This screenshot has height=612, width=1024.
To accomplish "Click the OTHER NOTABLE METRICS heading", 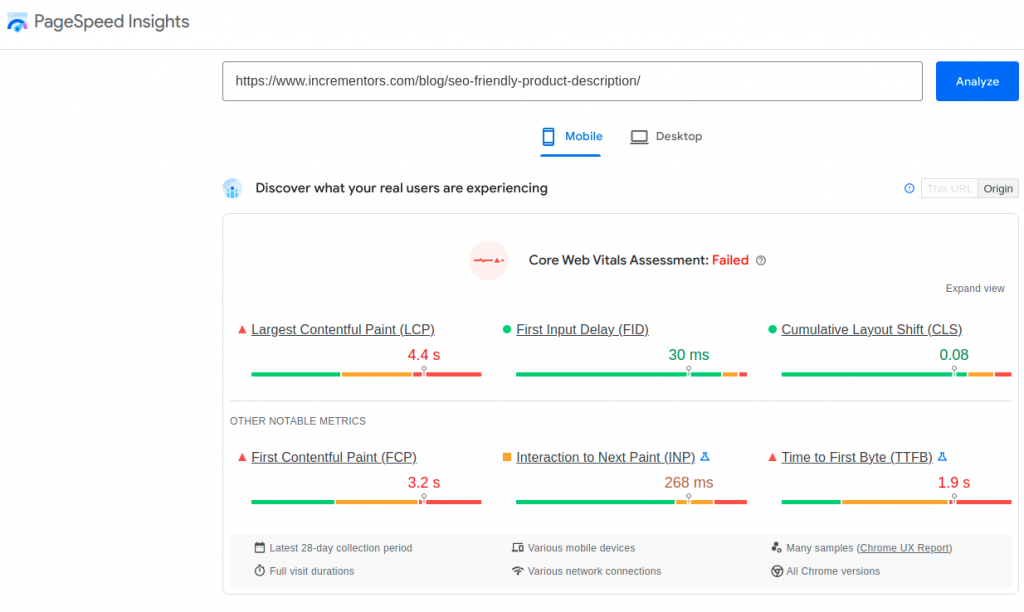I will (x=298, y=421).
